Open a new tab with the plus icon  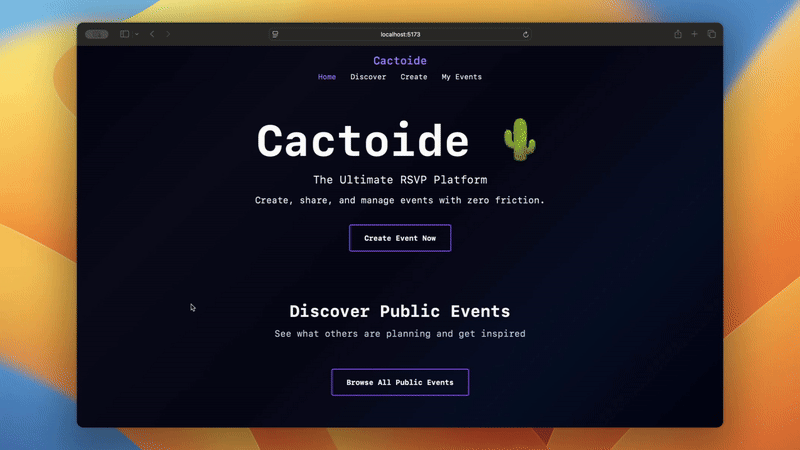coord(694,34)
